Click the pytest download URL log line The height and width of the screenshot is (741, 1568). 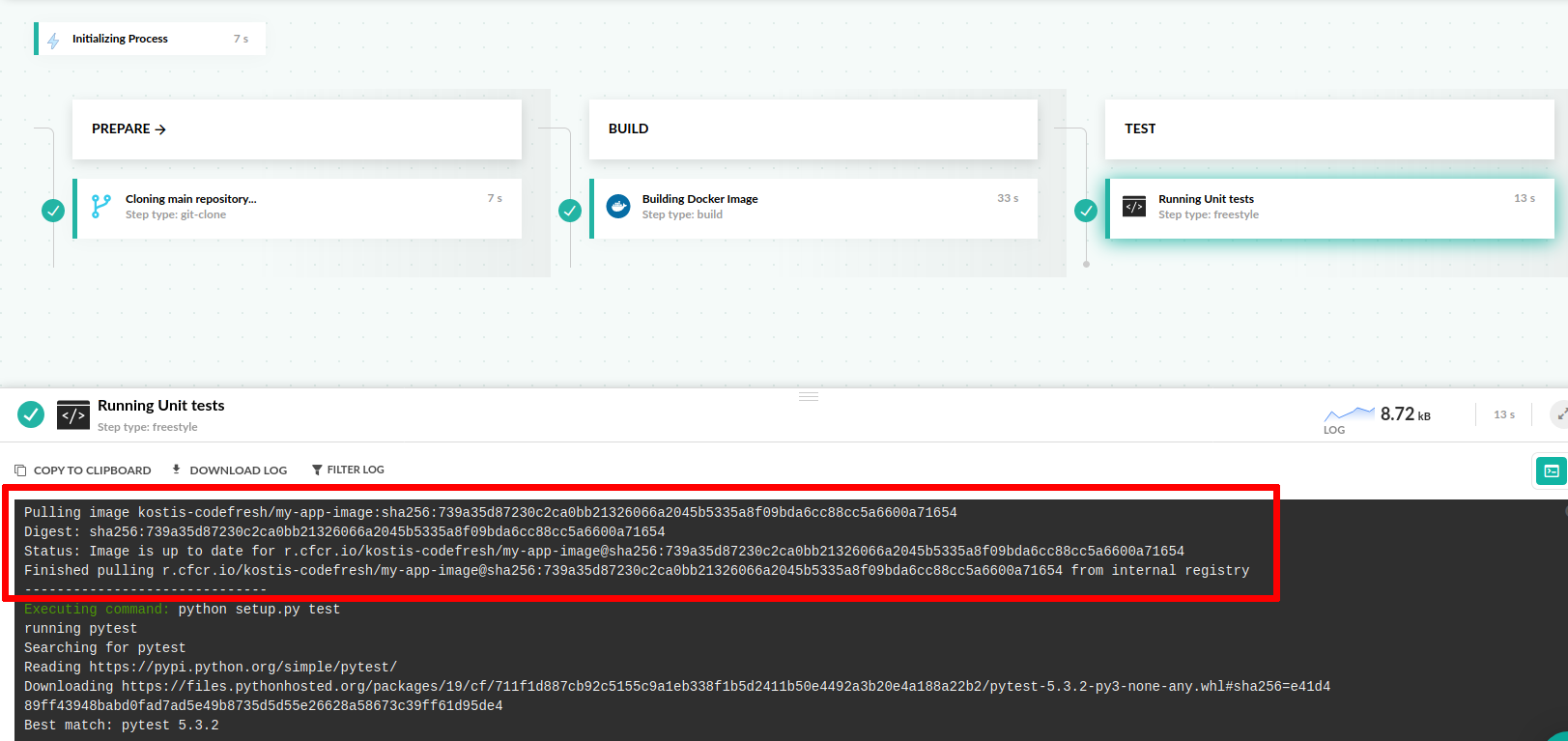676,687
